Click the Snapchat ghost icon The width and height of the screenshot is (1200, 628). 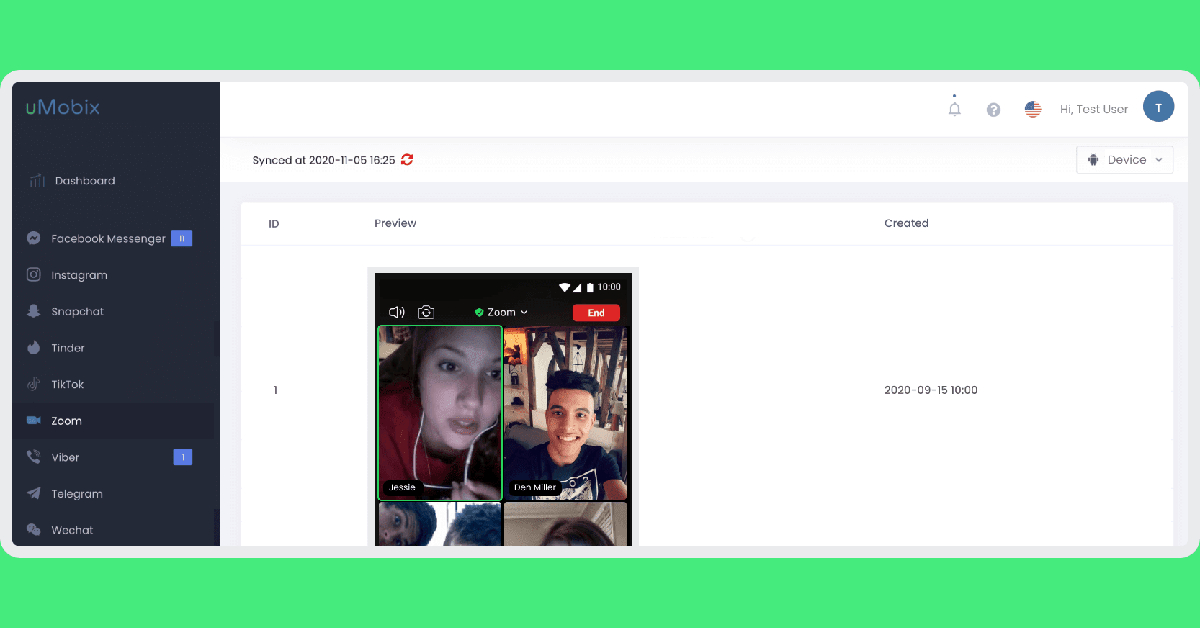tap(34, 311)
